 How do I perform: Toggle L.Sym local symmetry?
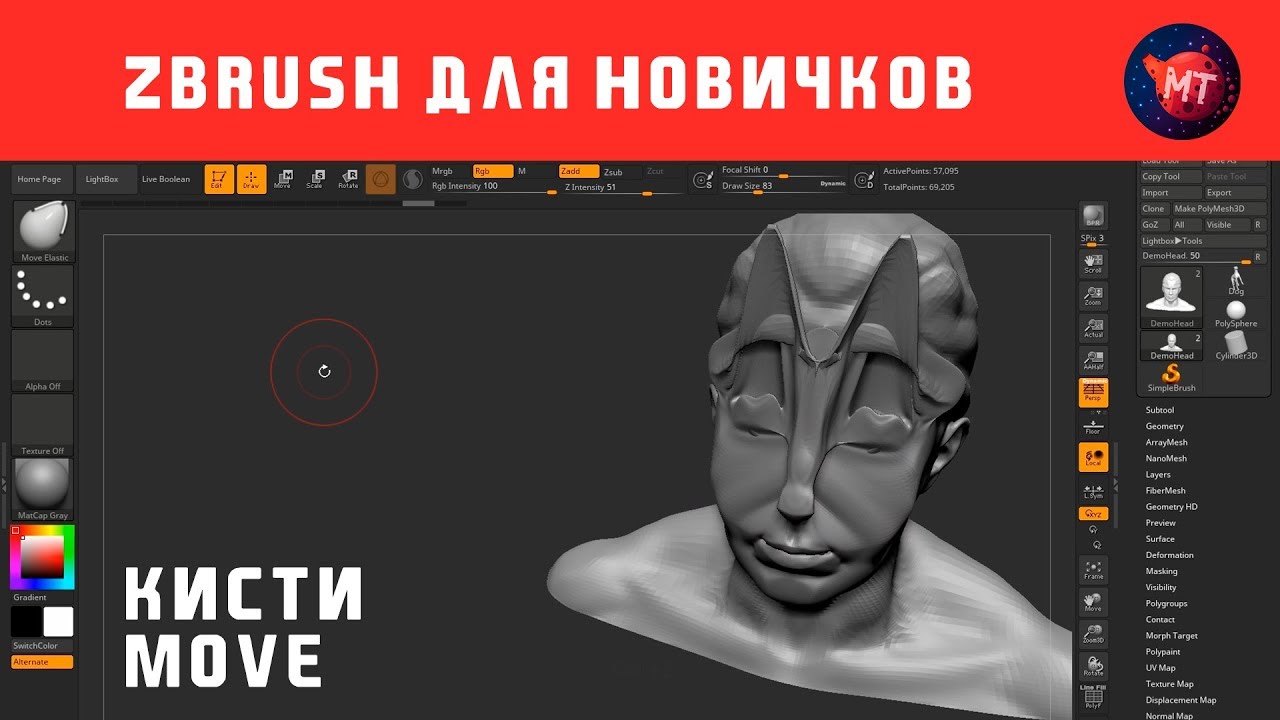click(1093, 492)
